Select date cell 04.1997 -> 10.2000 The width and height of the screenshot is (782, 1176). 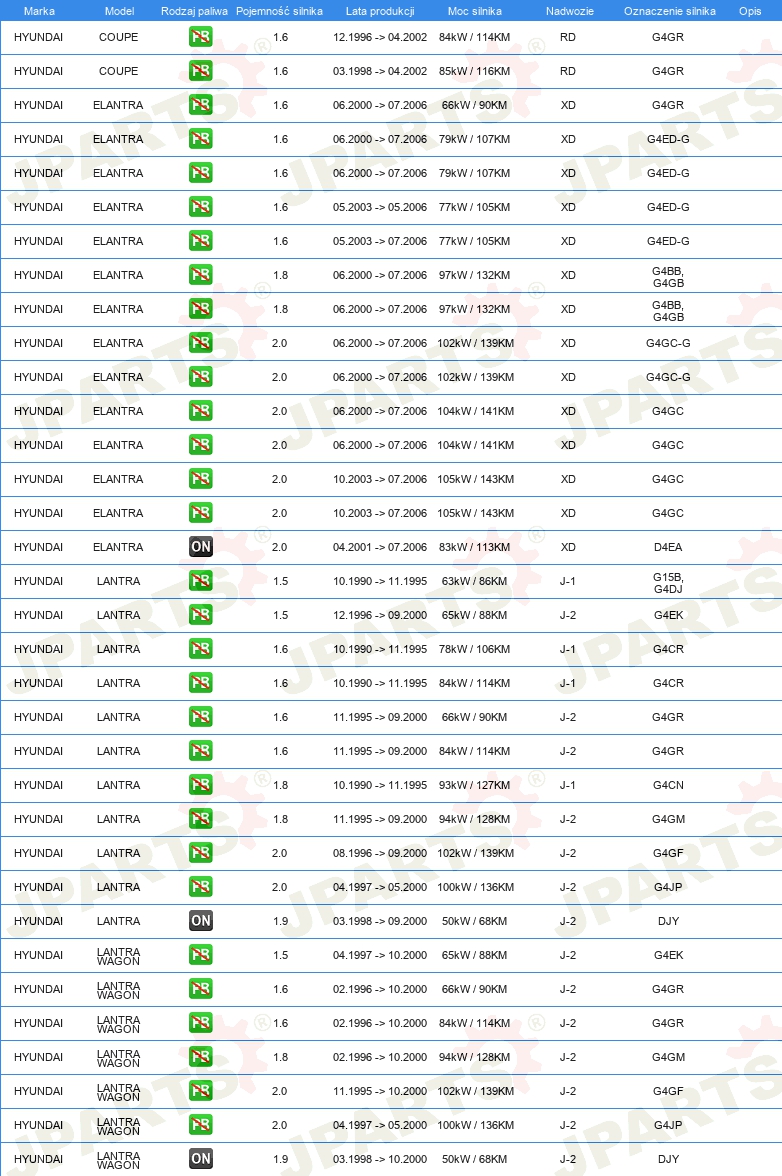(x=380, y=956)
